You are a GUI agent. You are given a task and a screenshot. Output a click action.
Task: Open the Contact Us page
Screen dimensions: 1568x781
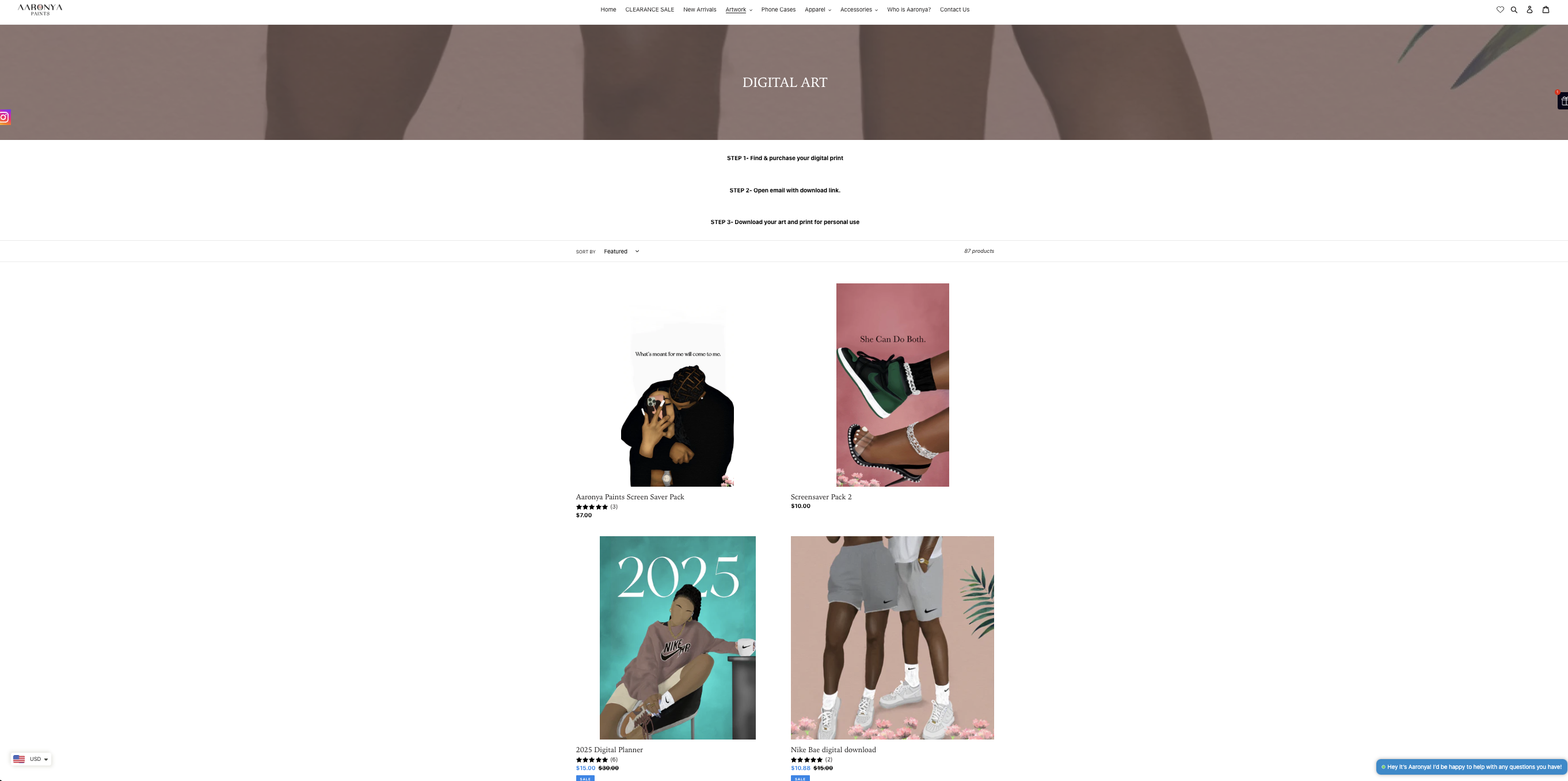(x=954, y=10)
